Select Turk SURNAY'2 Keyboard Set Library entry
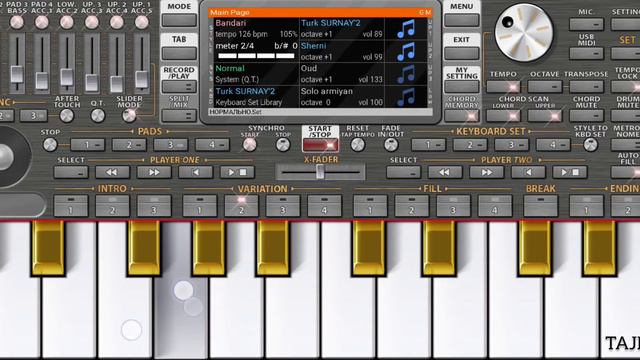The image size is (640, 360). [x=257, y=97]
